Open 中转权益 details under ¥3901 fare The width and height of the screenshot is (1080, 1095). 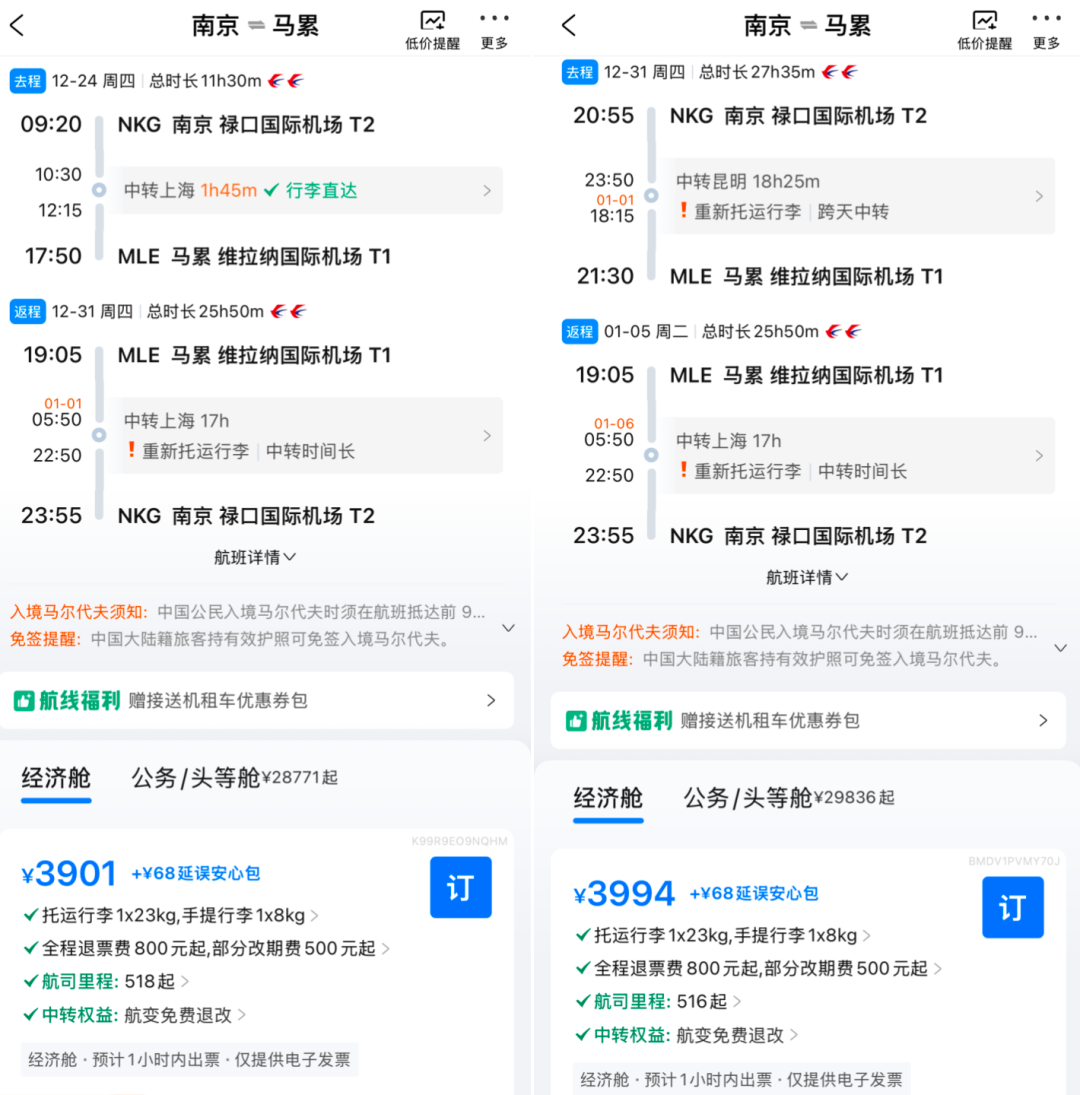click(135, 1015)
